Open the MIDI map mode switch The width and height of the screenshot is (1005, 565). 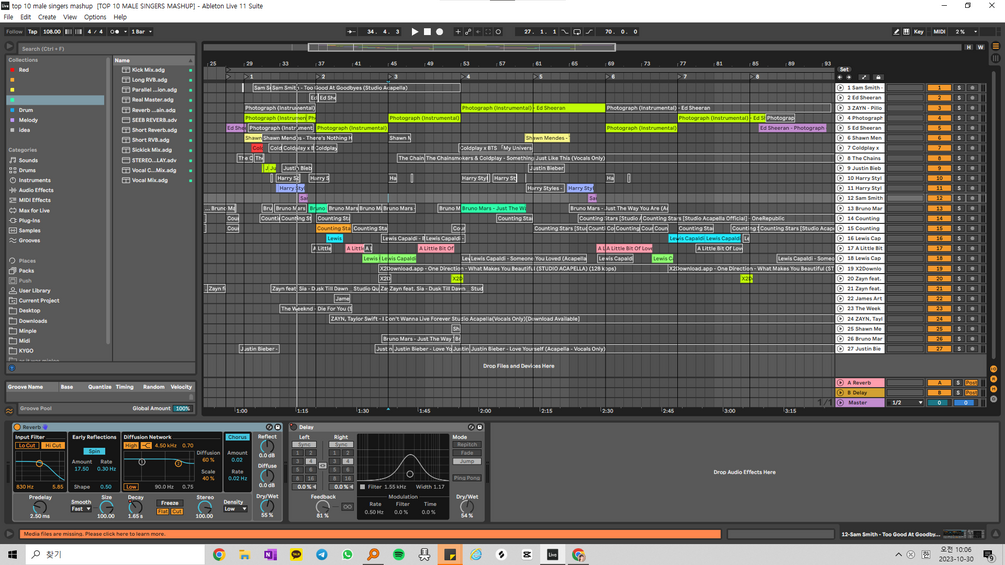click(939, 31)
